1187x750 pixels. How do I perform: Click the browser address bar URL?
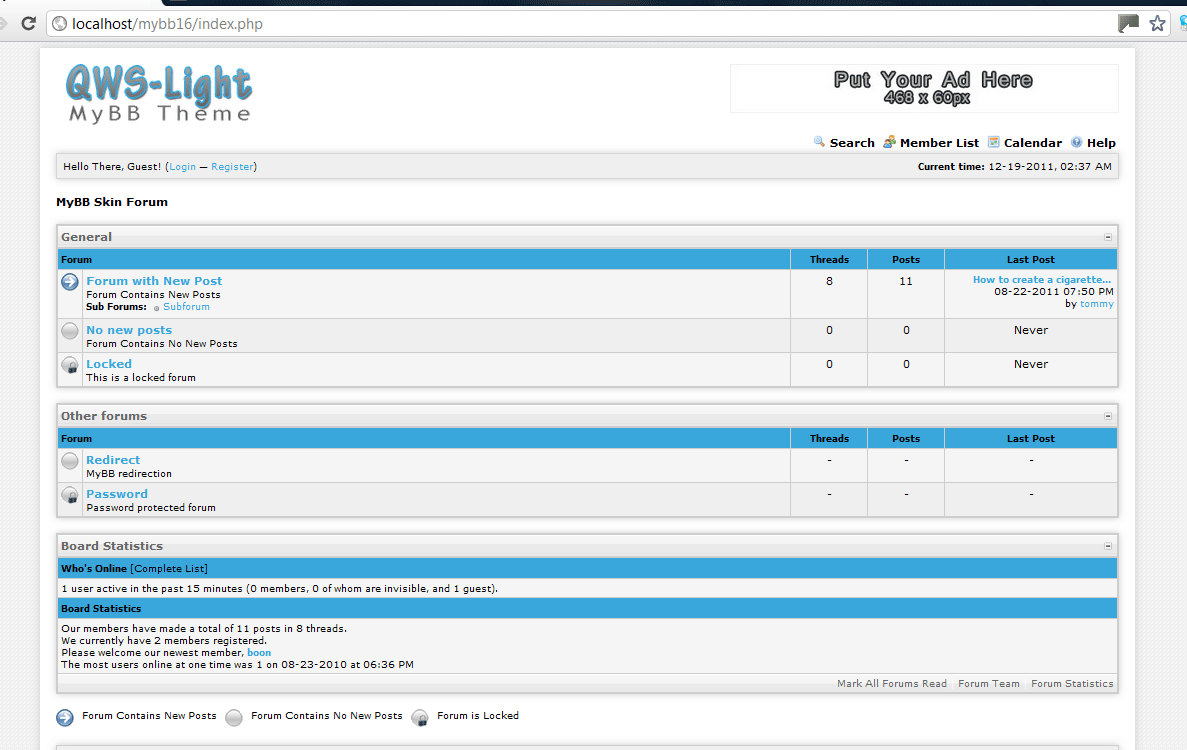(167, 24)
